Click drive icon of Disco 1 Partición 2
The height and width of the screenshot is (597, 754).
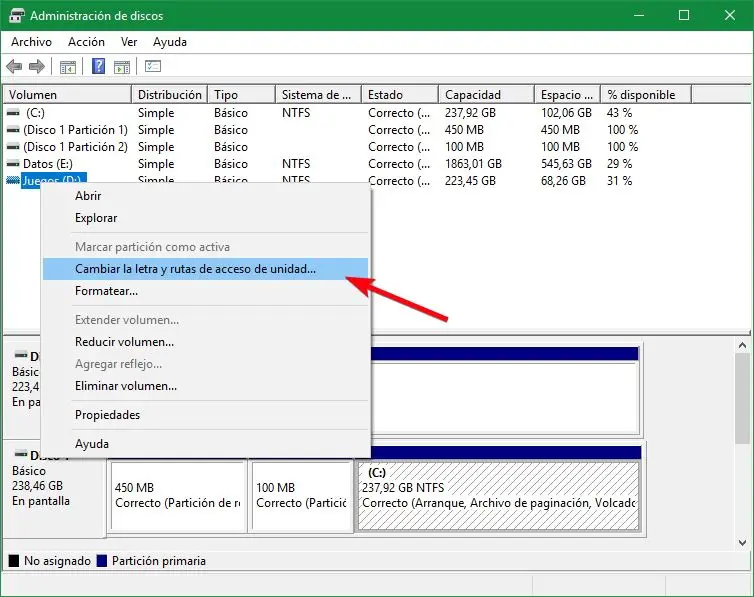pos(13,147)
